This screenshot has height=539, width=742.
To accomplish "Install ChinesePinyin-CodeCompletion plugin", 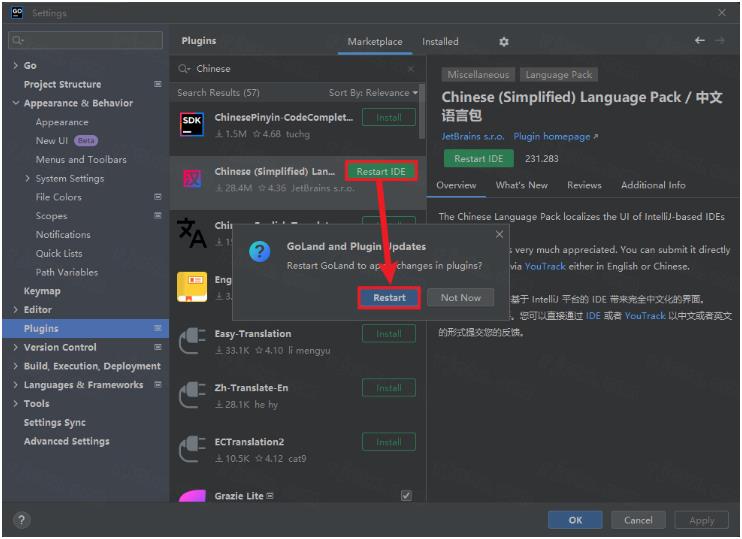I will tap(389, 117).
